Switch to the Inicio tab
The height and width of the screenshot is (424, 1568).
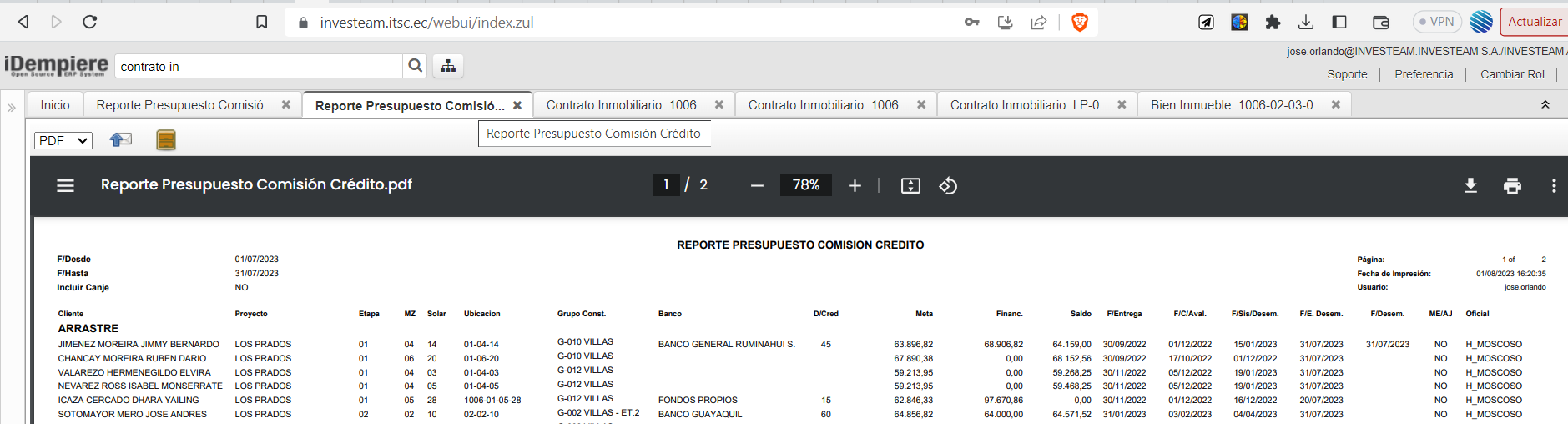pyautogui.click(x=55, y=105)
